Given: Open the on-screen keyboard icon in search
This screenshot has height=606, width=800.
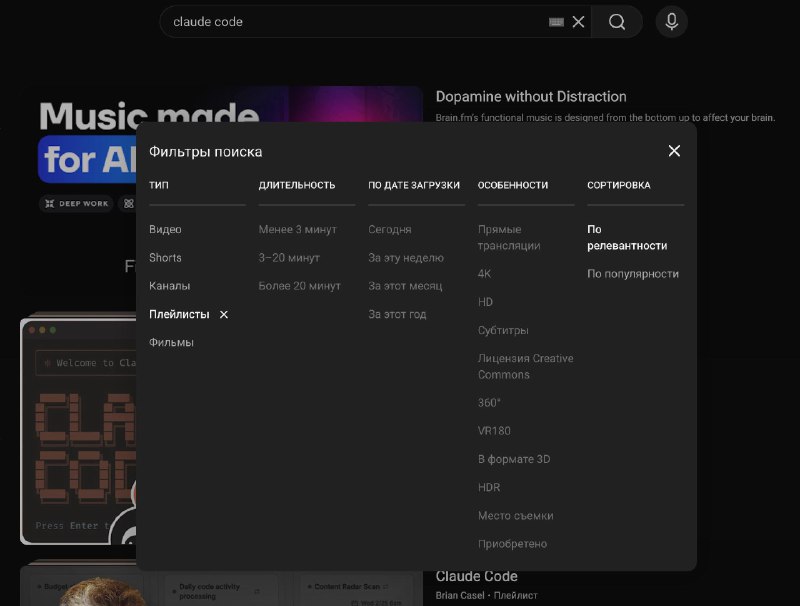Looking at the screenshot, I should pyautogui.click(x=556, y=22).
